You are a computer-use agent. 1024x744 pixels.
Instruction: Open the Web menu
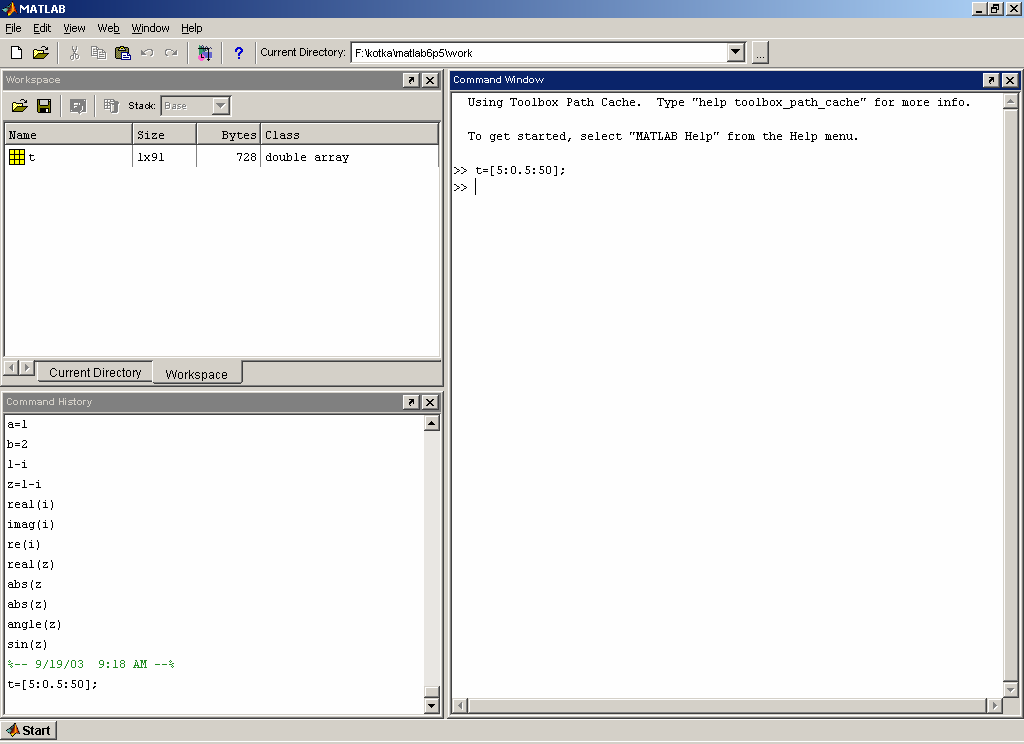(108, 28)
